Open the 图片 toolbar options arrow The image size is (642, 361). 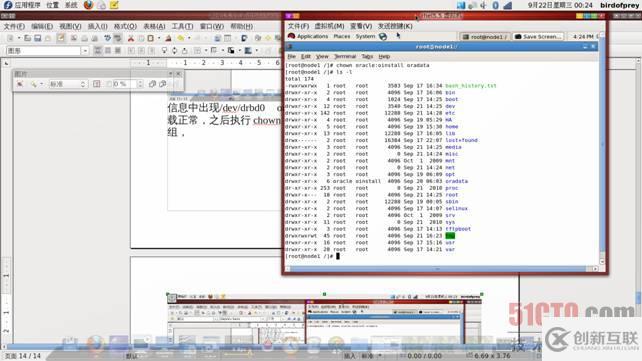coord(171,74)
